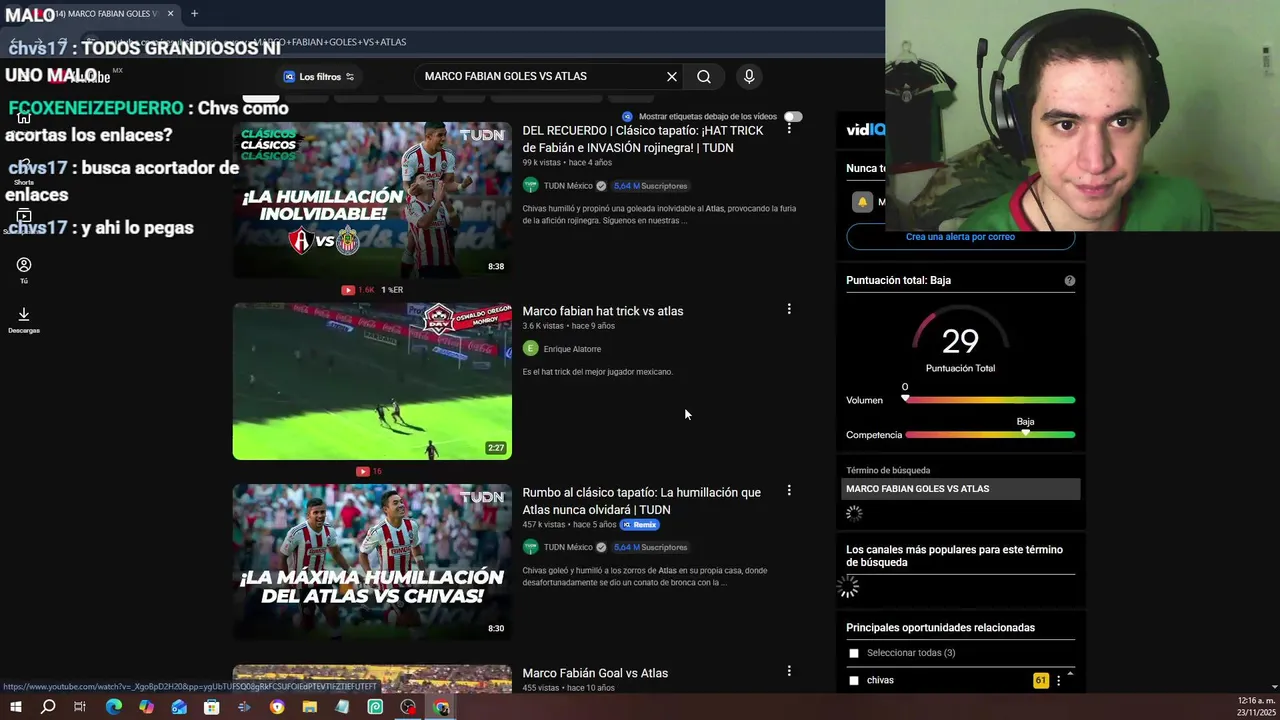
Task: Open options menu for Rumbo al clásico tapatío video
Action: click(789, 490)
